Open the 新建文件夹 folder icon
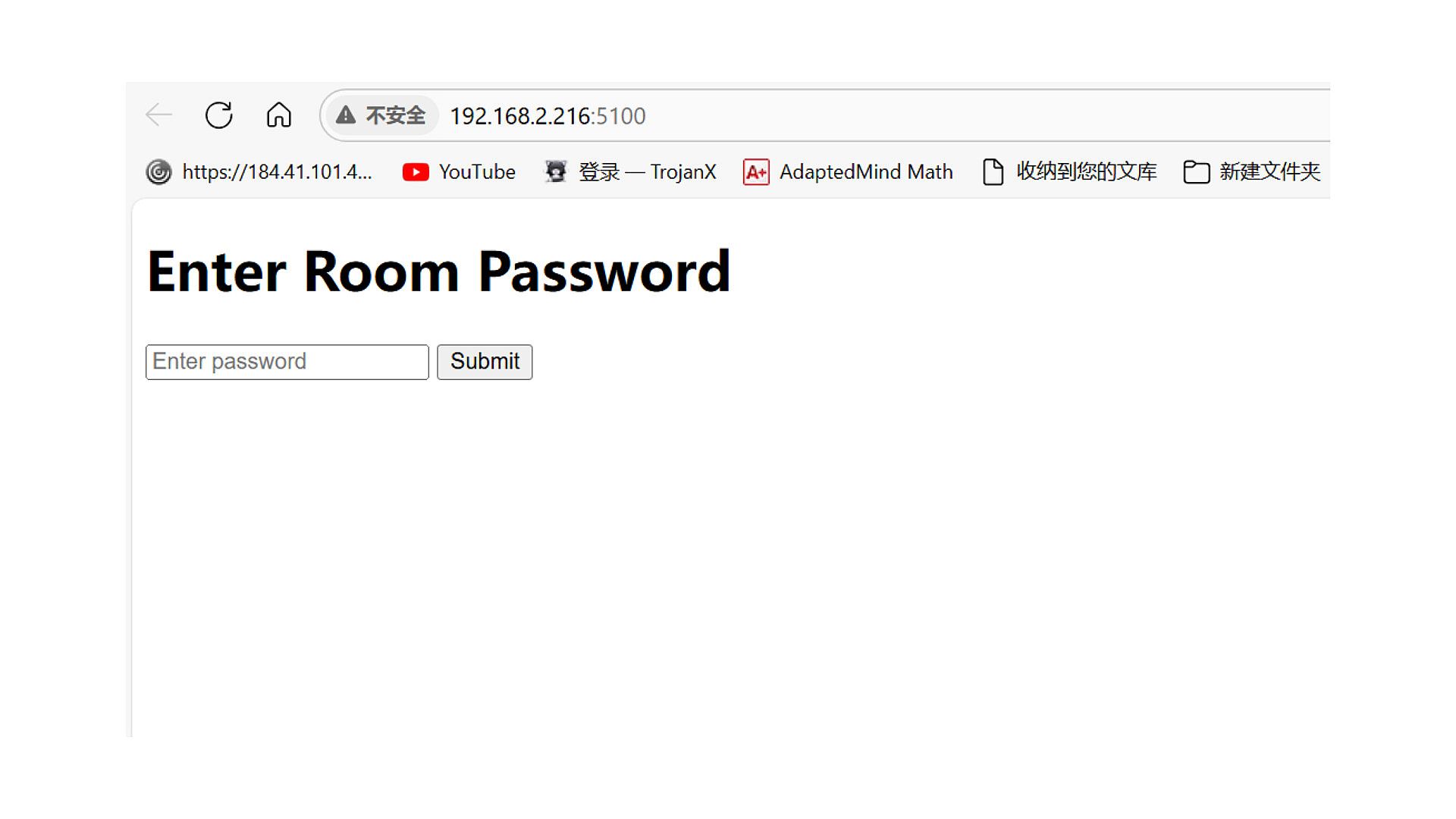 pos(1197,172)
